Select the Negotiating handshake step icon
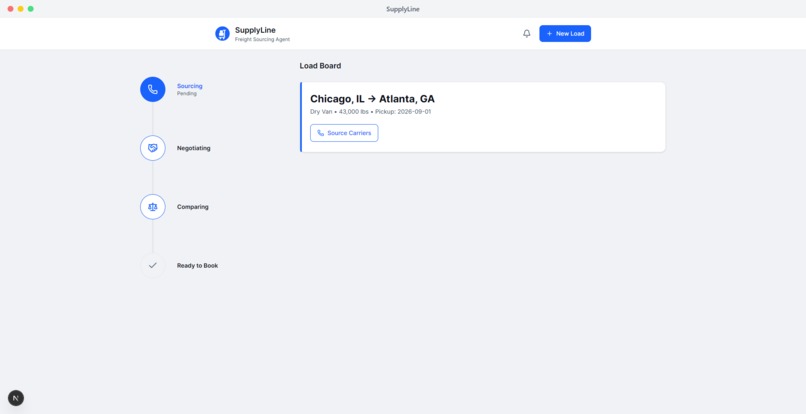The image size is (806, 414). 153,148
